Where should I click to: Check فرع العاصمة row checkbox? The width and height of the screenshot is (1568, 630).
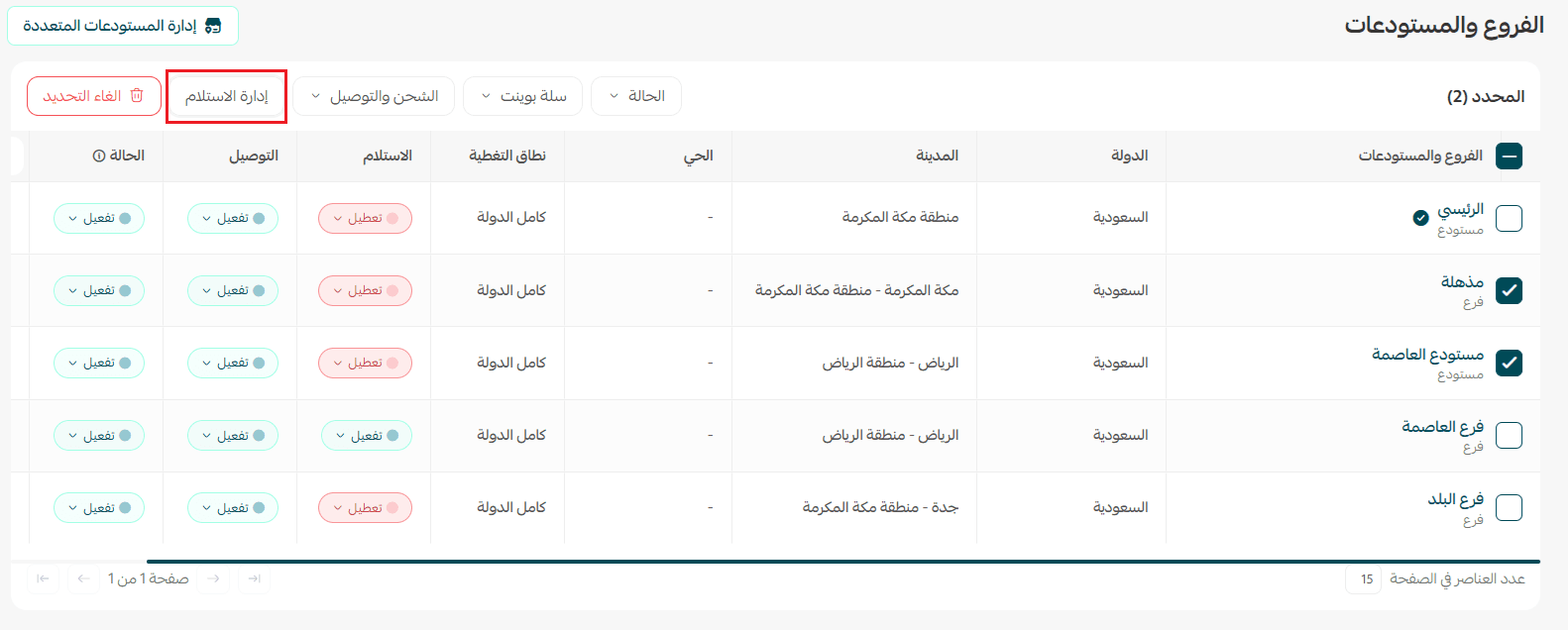tap(1509, 435)
